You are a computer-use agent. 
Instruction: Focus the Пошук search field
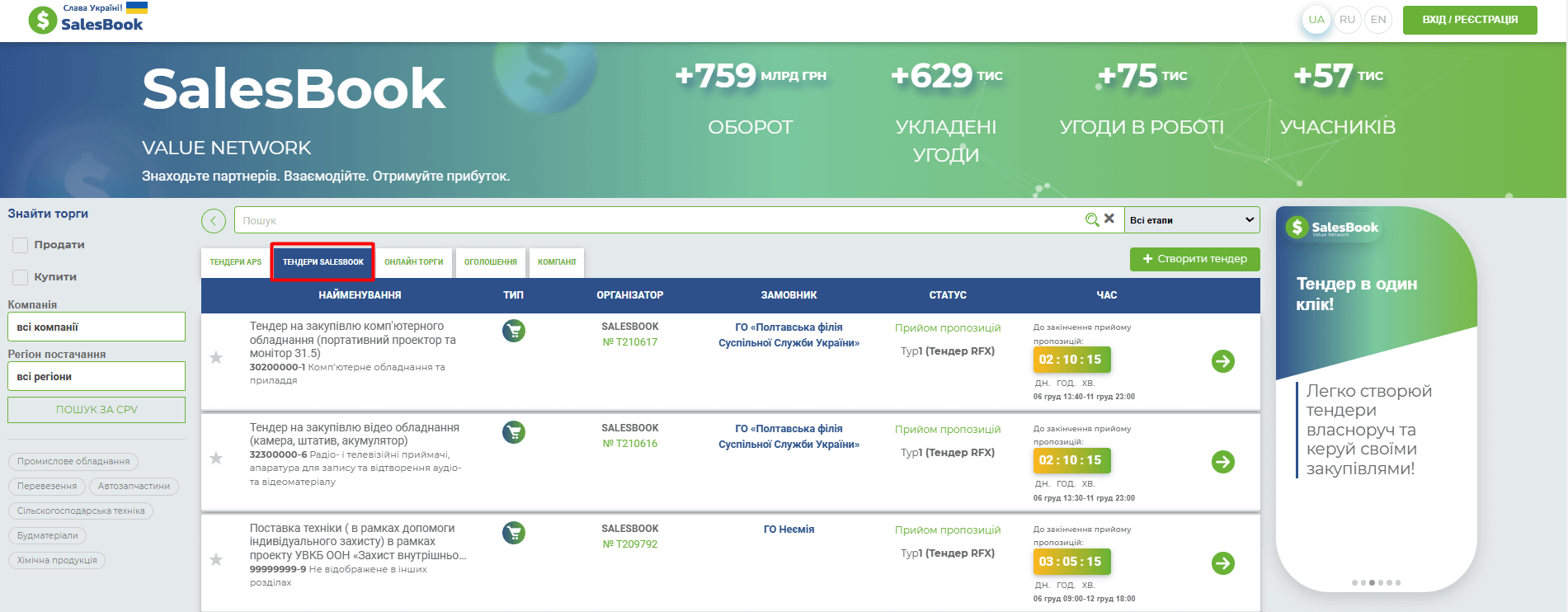(x=658, y=220)
